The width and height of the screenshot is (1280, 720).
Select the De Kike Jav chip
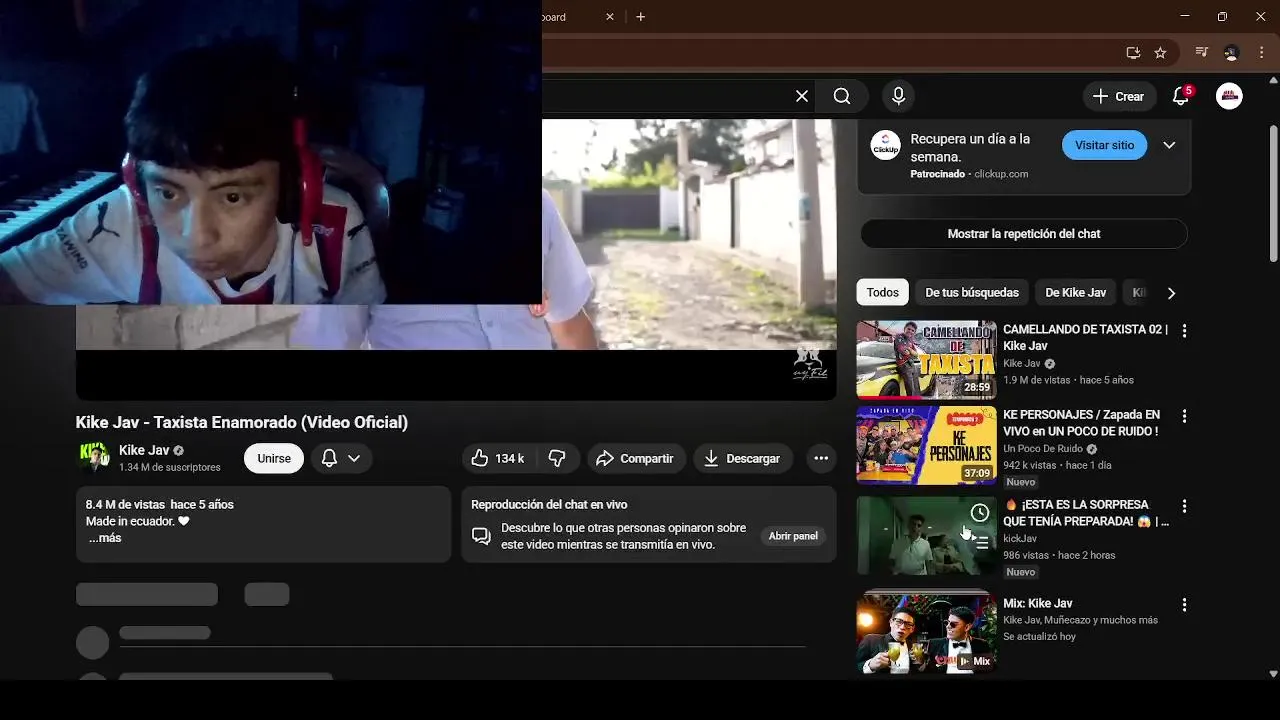click(1075, 292)
